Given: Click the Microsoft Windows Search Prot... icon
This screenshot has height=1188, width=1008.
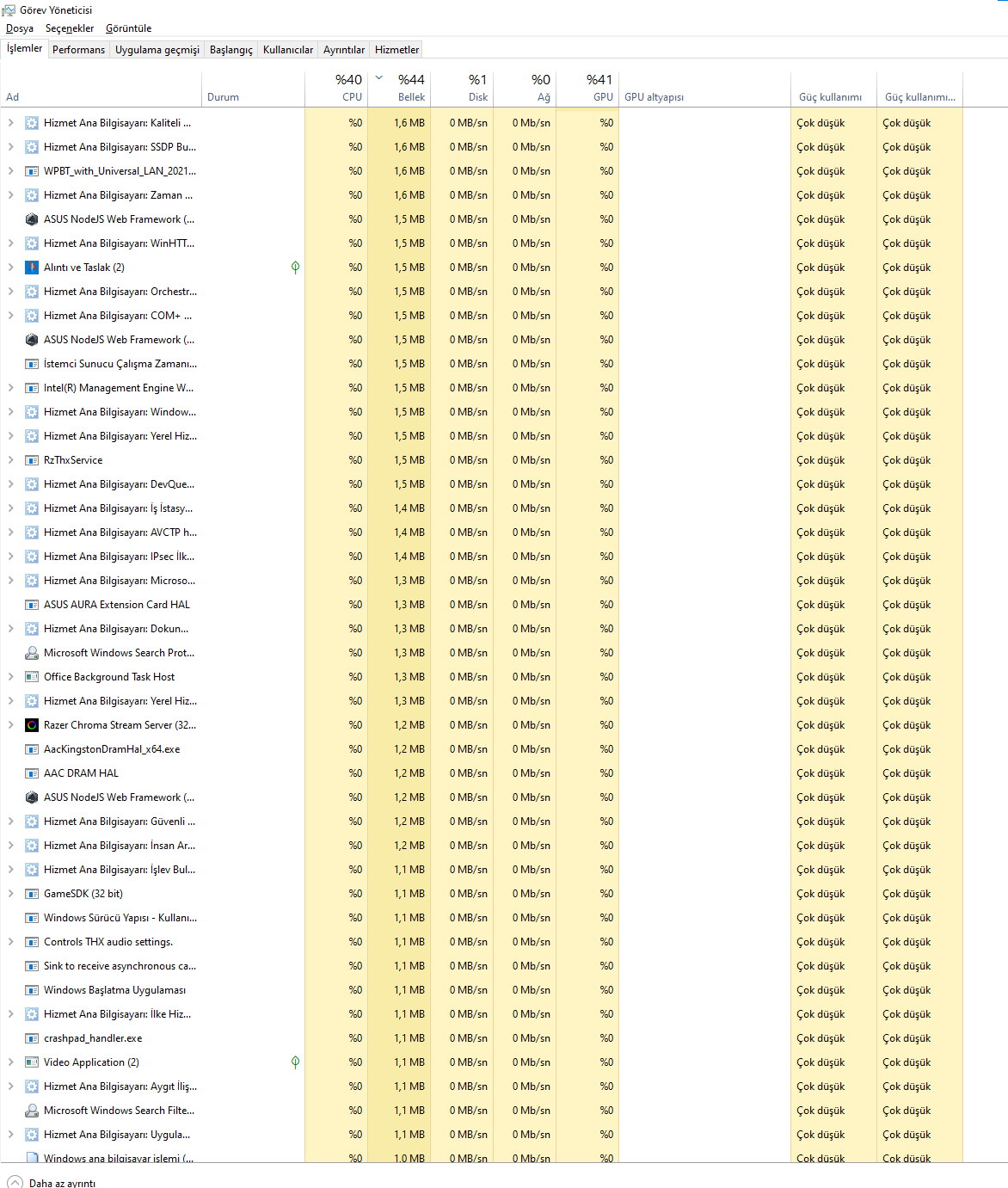Looking at the screenshot, I should pos(32,653).
